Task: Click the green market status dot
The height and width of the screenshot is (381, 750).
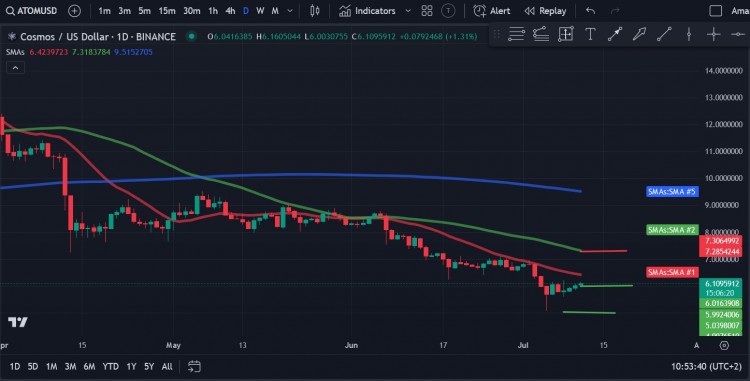Action: [x=191, y=36]
